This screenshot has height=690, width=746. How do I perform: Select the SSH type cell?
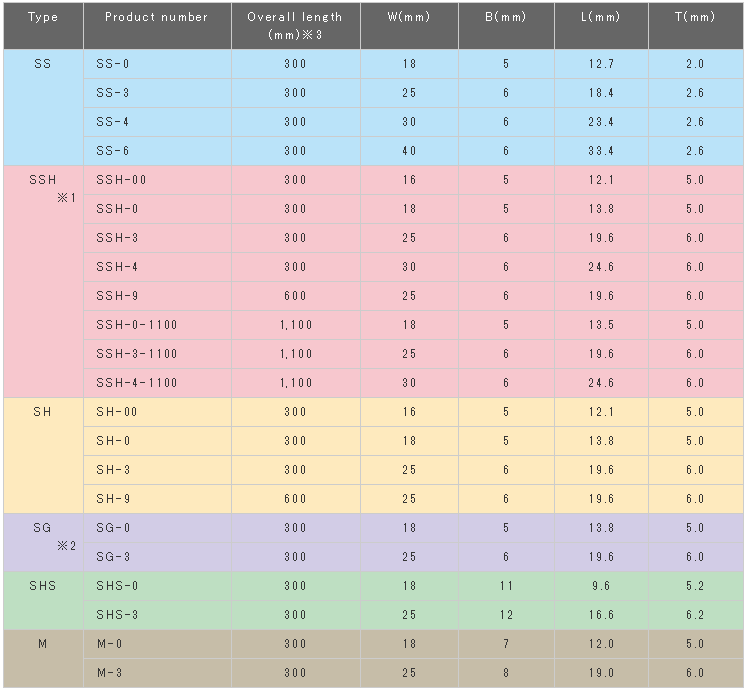coord(42,180)
